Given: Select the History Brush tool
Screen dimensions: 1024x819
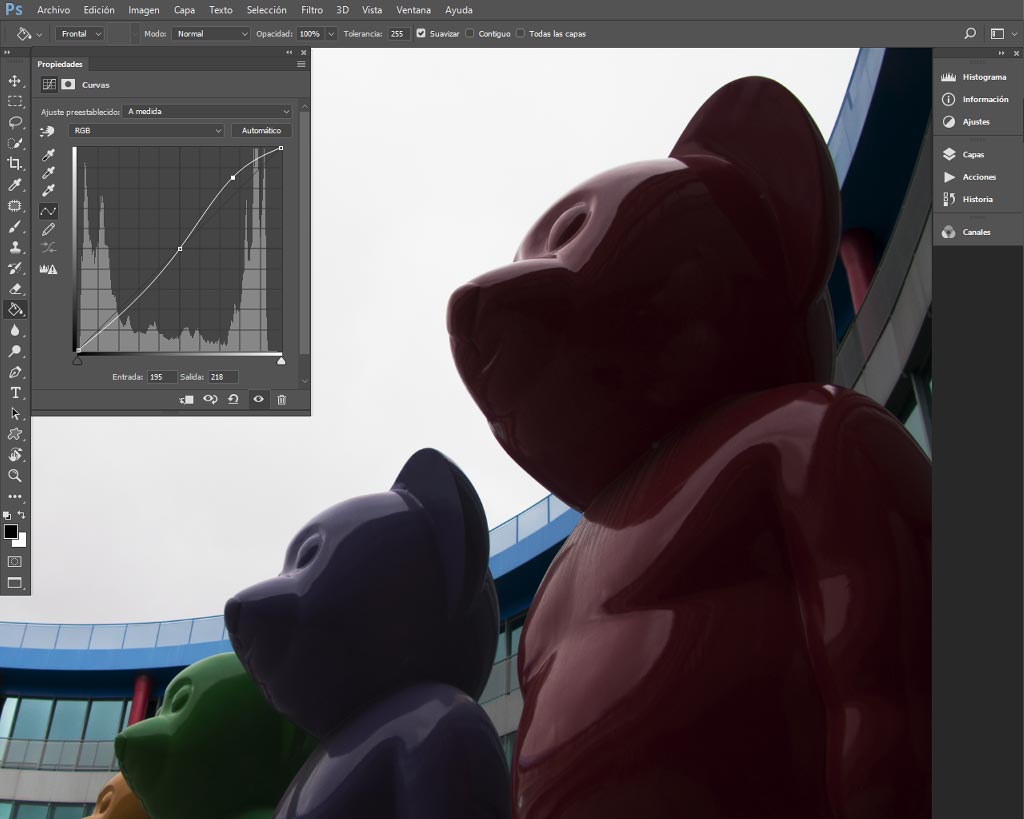Looking at the screenshot, I should point(14,268).
